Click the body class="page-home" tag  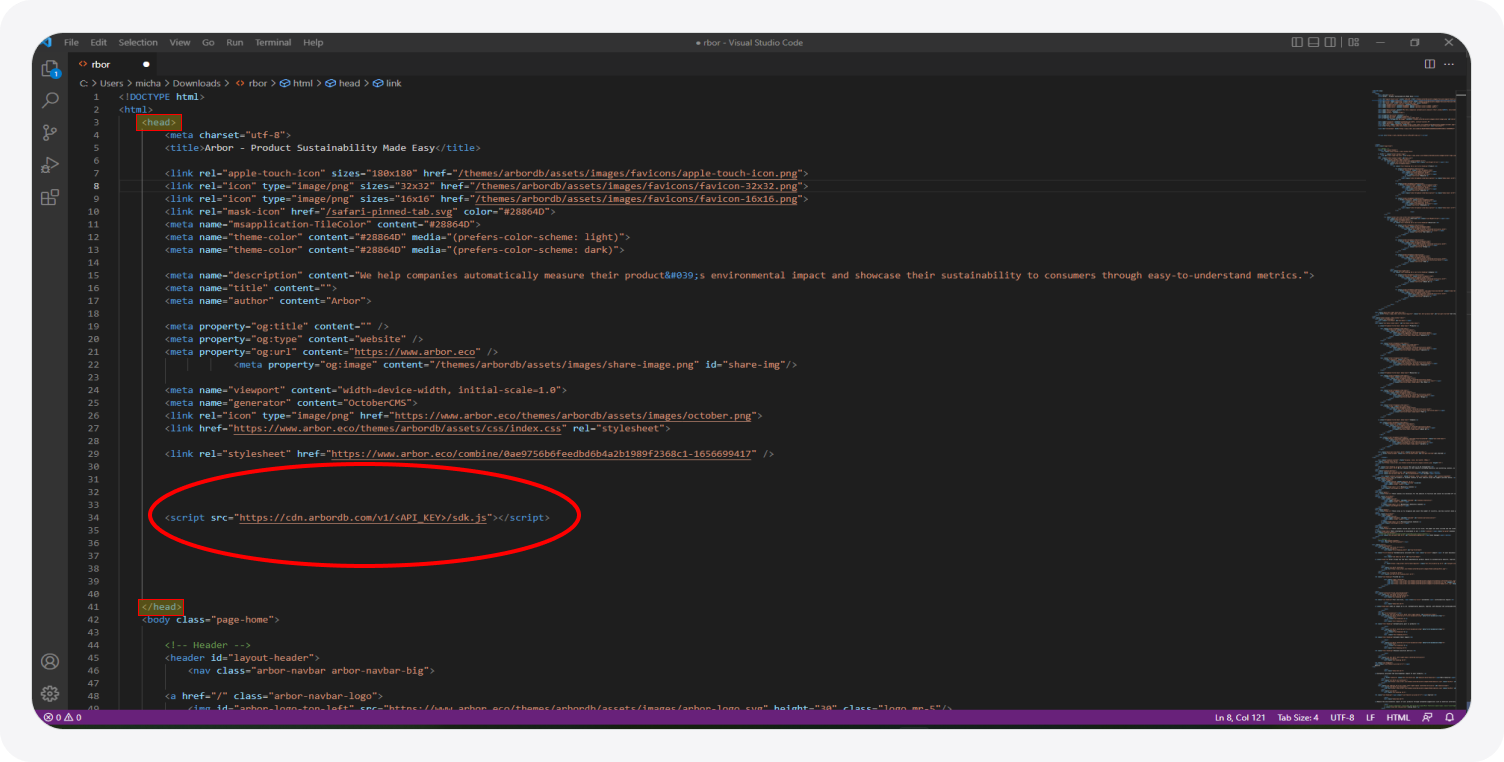coord(211,619)
